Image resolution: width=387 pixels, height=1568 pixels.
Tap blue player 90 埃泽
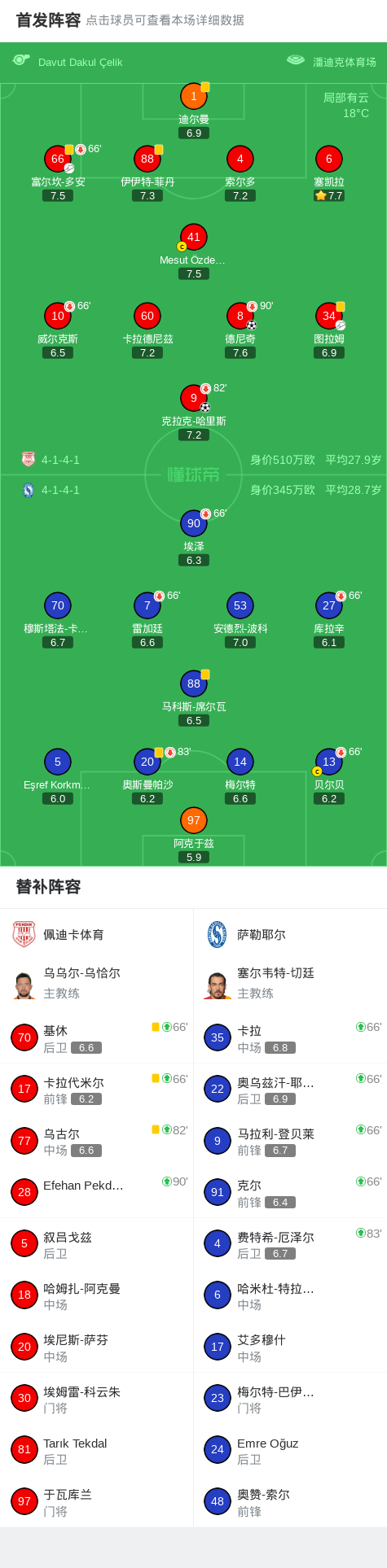point(194,523)
